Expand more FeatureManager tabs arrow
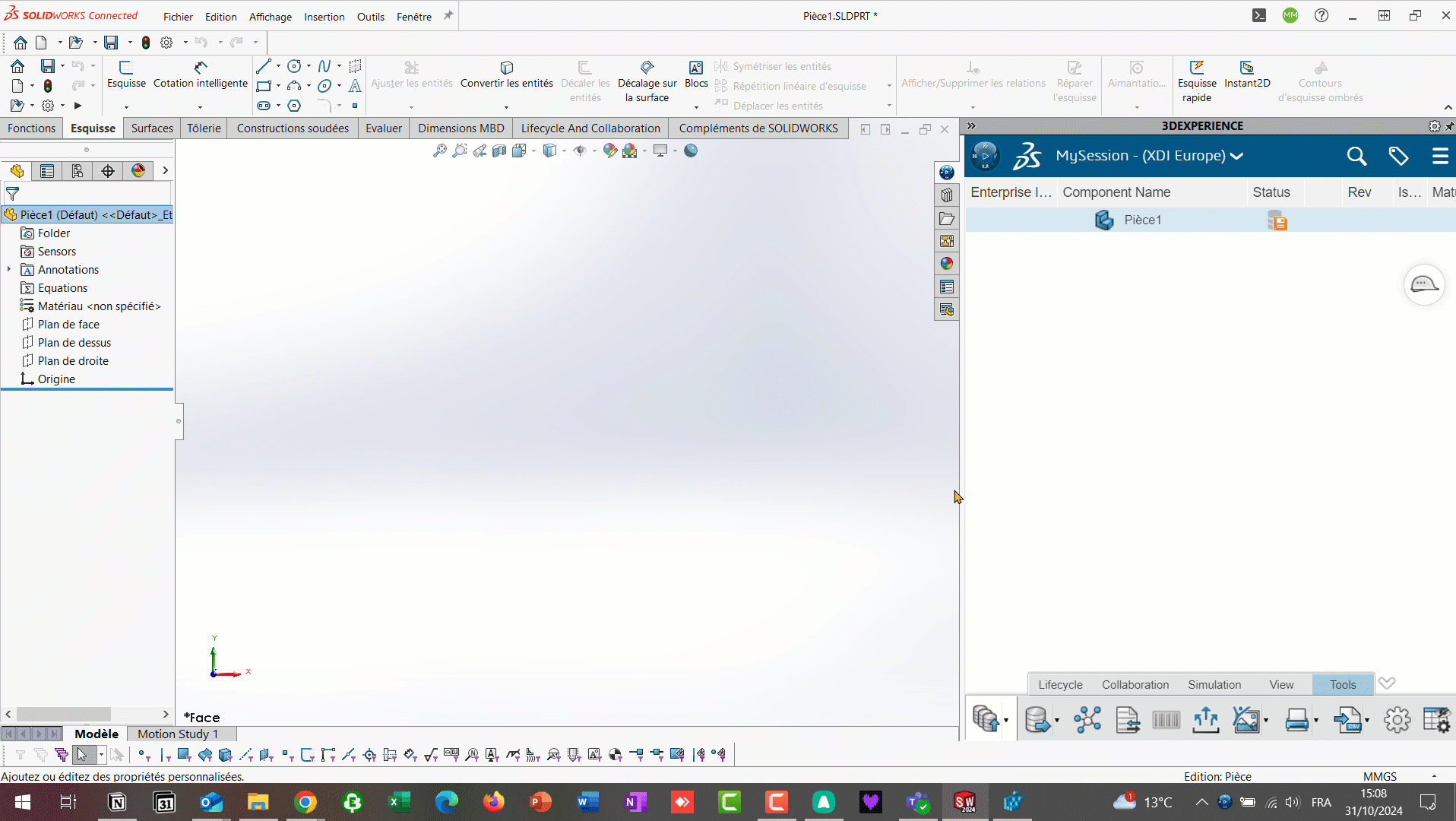The height and width of the screenshot is (821, 1456). [165, 171]
